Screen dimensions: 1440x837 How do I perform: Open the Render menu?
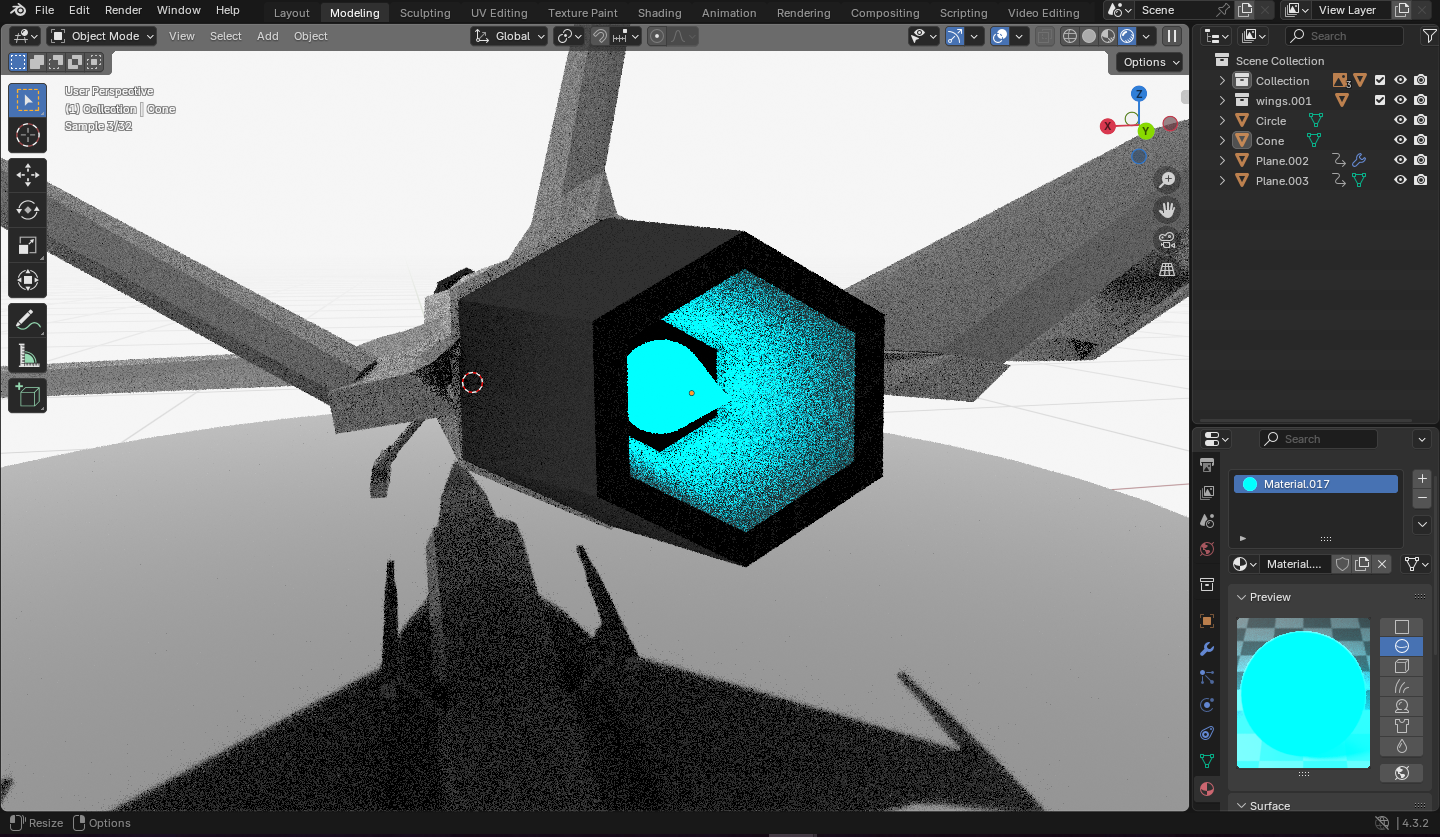coord(123,10)
